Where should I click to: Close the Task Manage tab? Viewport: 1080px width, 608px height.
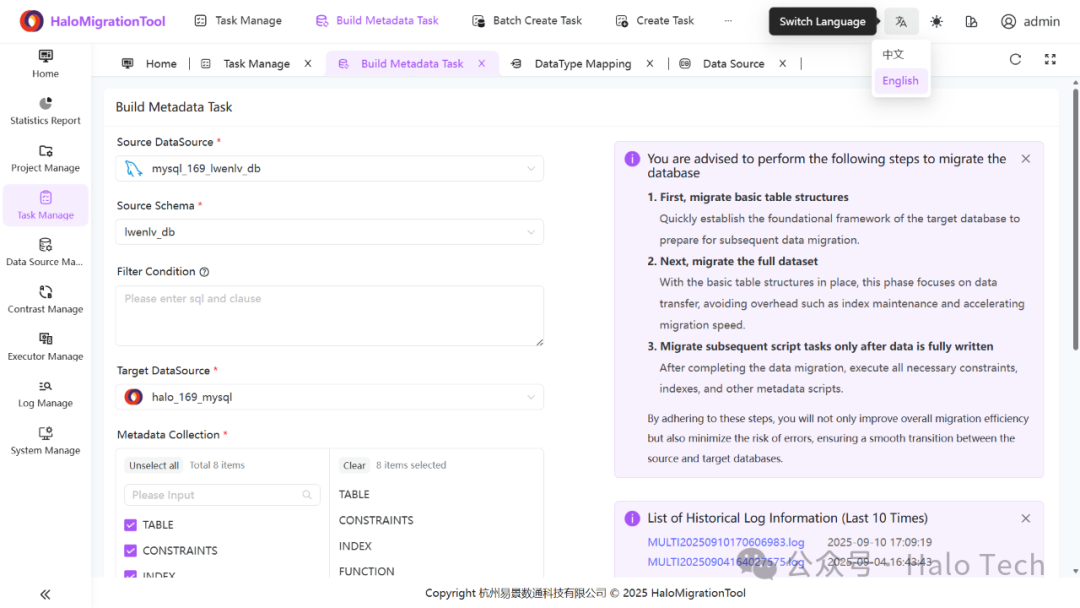click(x=308, y=63)
